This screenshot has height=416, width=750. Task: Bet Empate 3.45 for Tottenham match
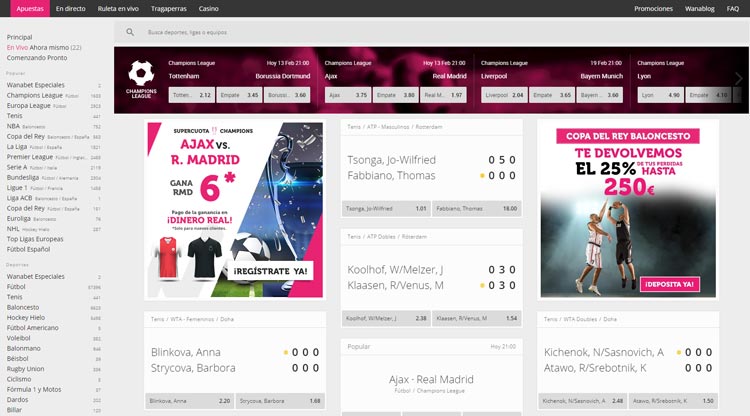(239, 95)
